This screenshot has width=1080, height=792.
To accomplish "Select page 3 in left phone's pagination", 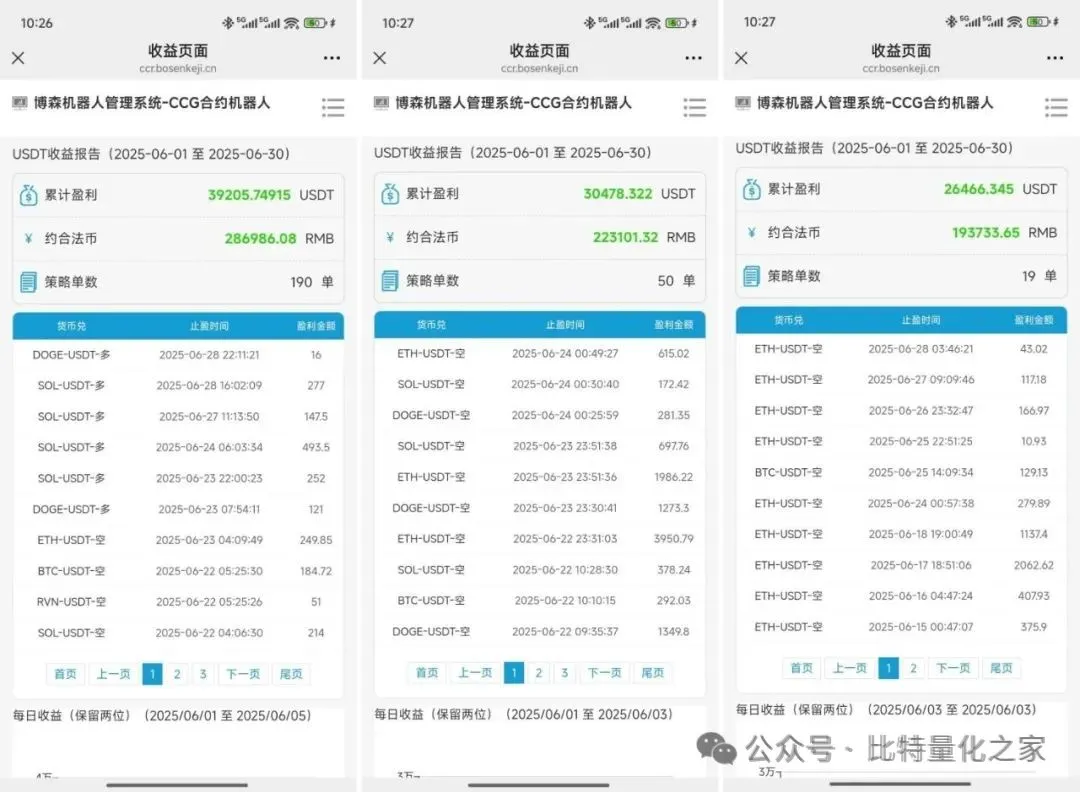I will [x=203, y=674].
